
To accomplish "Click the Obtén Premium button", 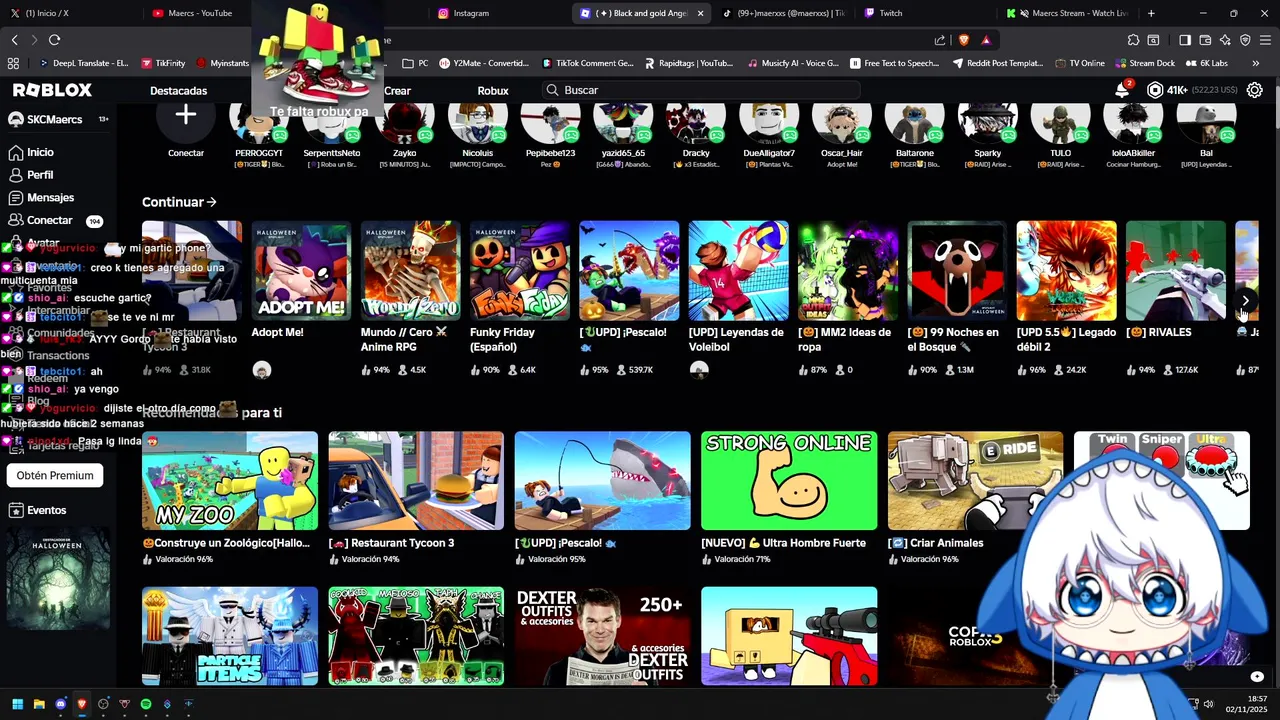I will (x=55, y=475).
